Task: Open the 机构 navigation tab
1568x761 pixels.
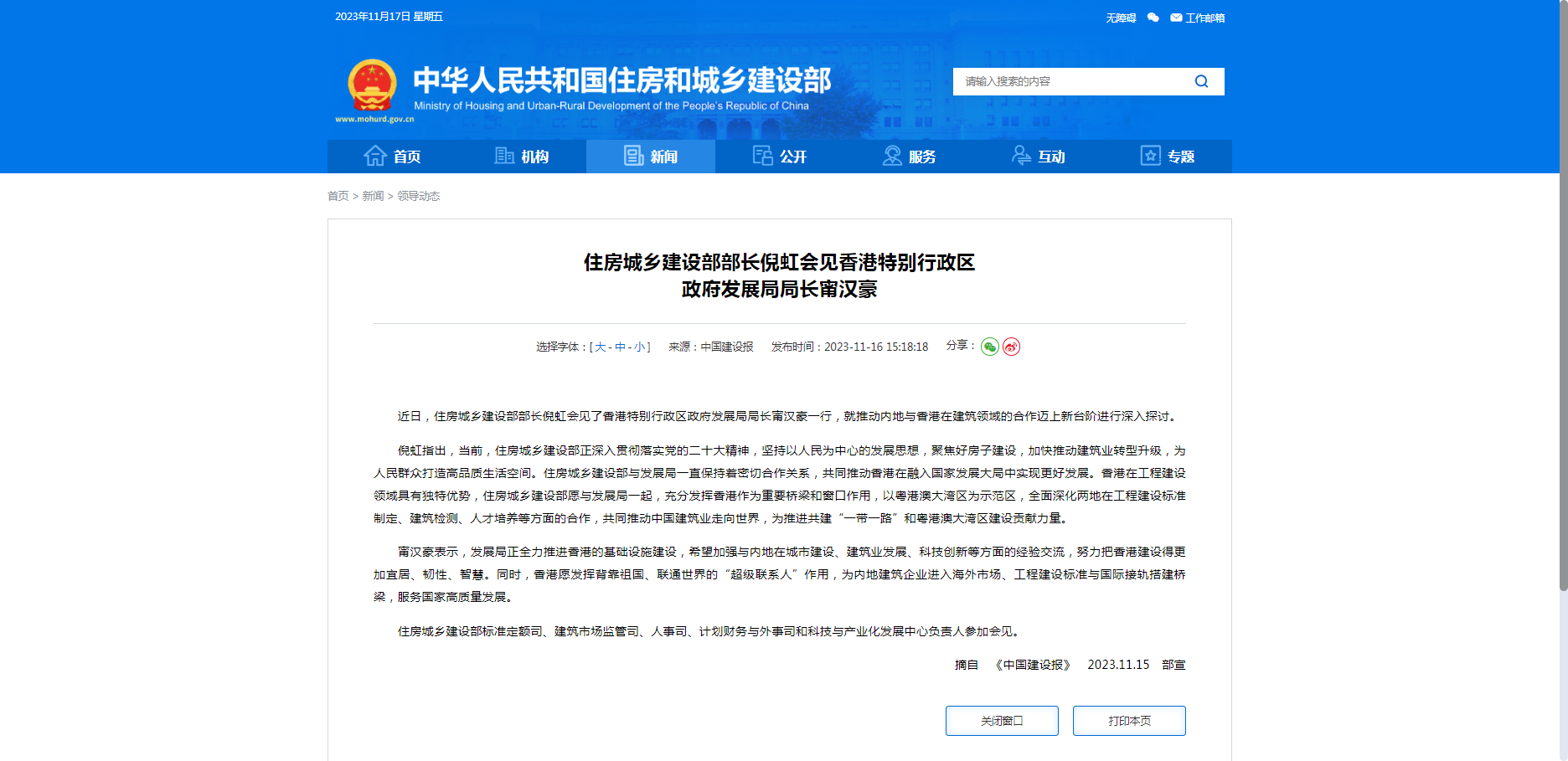Action: point(522,157)
